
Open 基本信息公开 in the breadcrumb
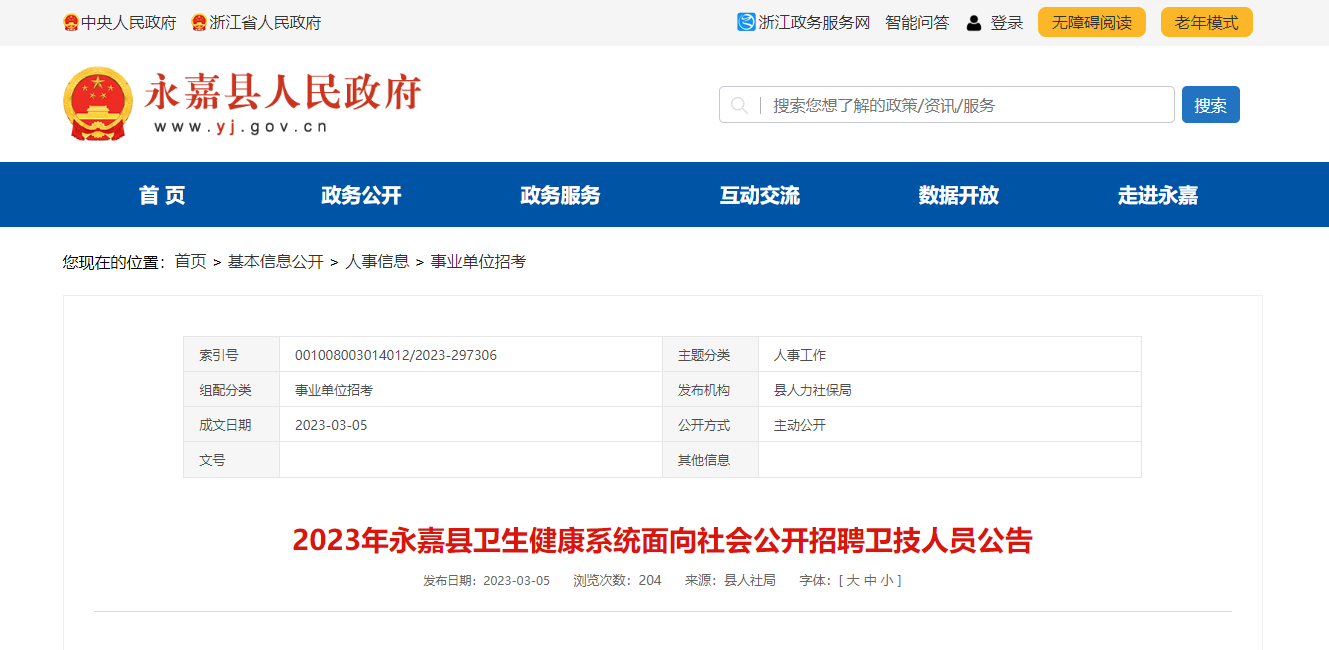click(x=275, y=261)
